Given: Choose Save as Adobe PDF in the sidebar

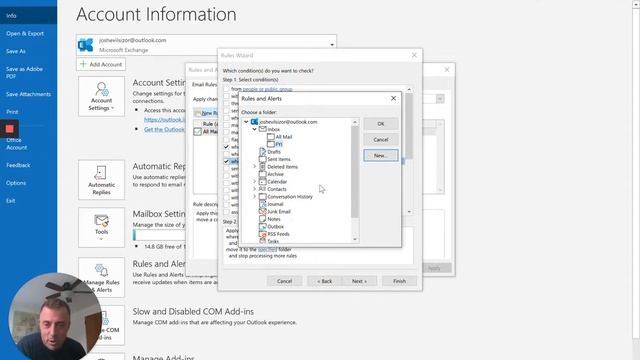Looking at the screenshot, I should tap(29, 72).
